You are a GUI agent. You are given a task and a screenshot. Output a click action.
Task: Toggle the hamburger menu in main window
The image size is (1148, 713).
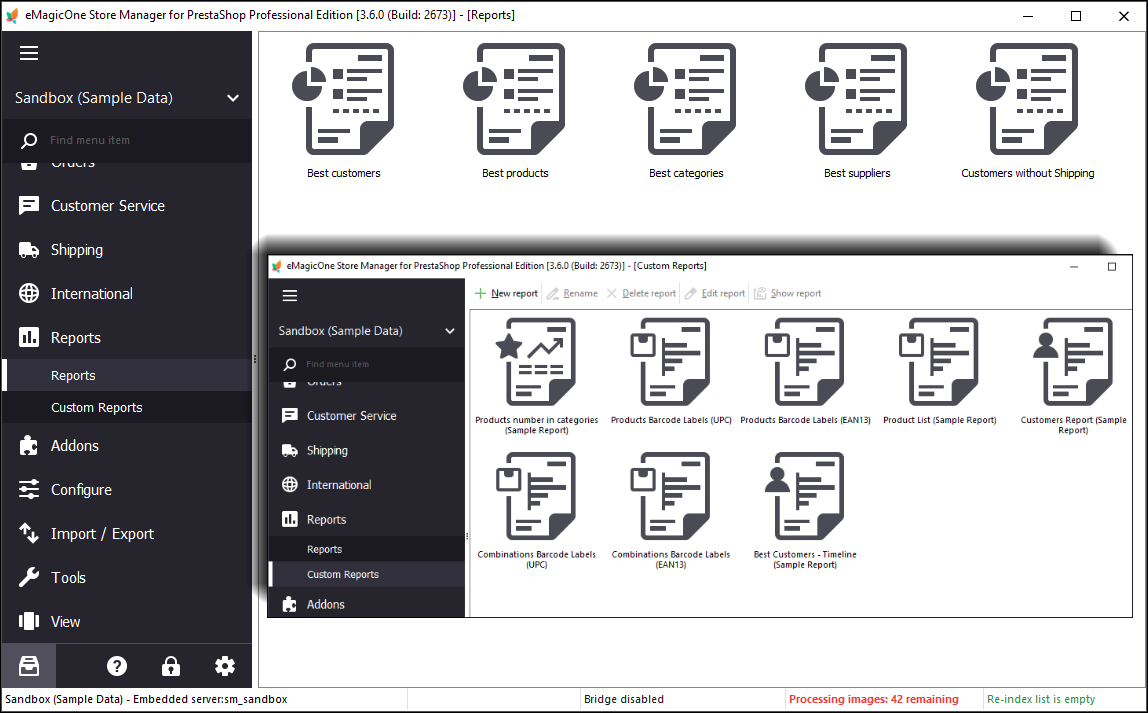(x=29, y=53)
